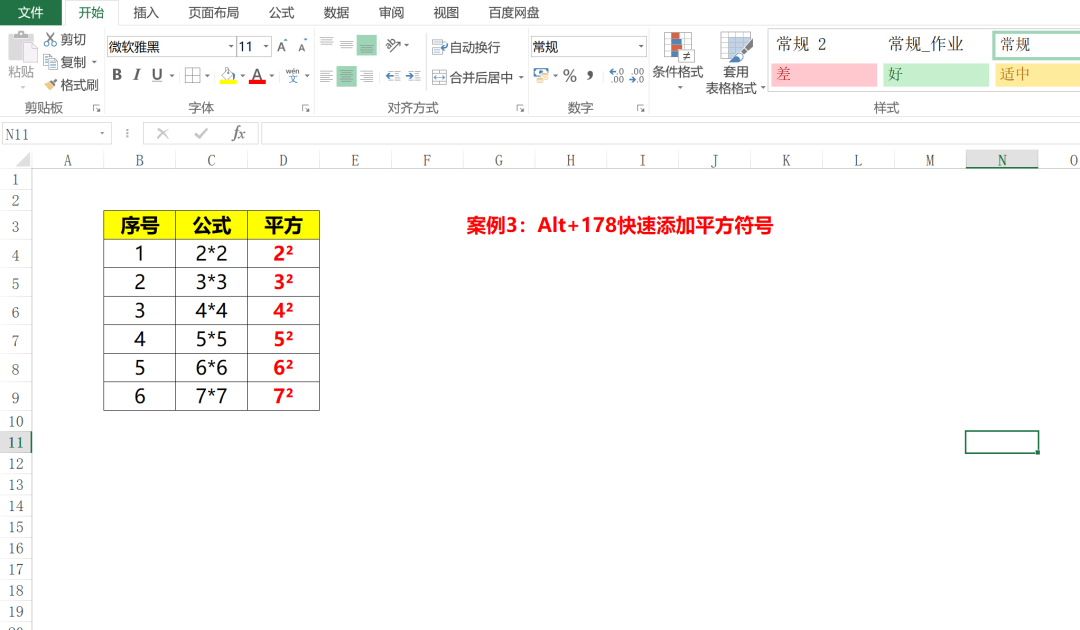Image resolution: width=1080 pixels, height=630 pixels.
Task: Switch to the 页面布局 tab
Action: (214, 12)
